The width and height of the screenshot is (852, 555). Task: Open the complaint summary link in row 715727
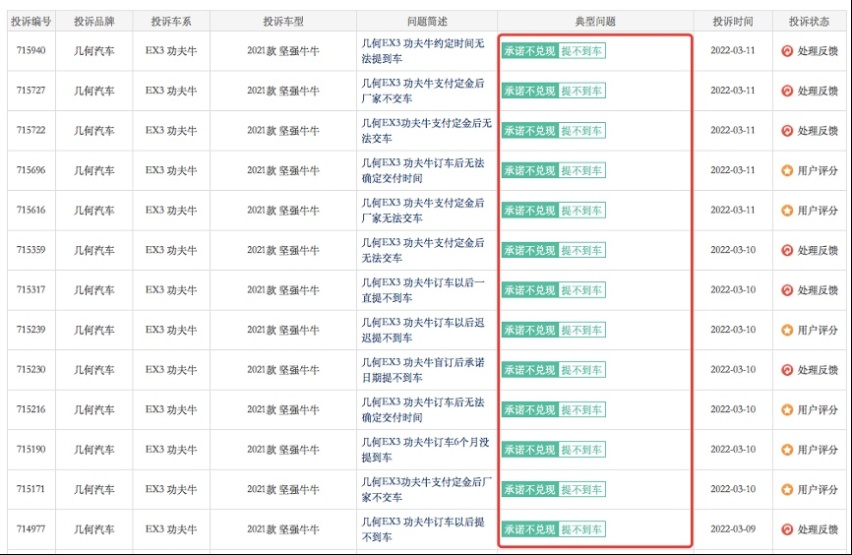423,91
